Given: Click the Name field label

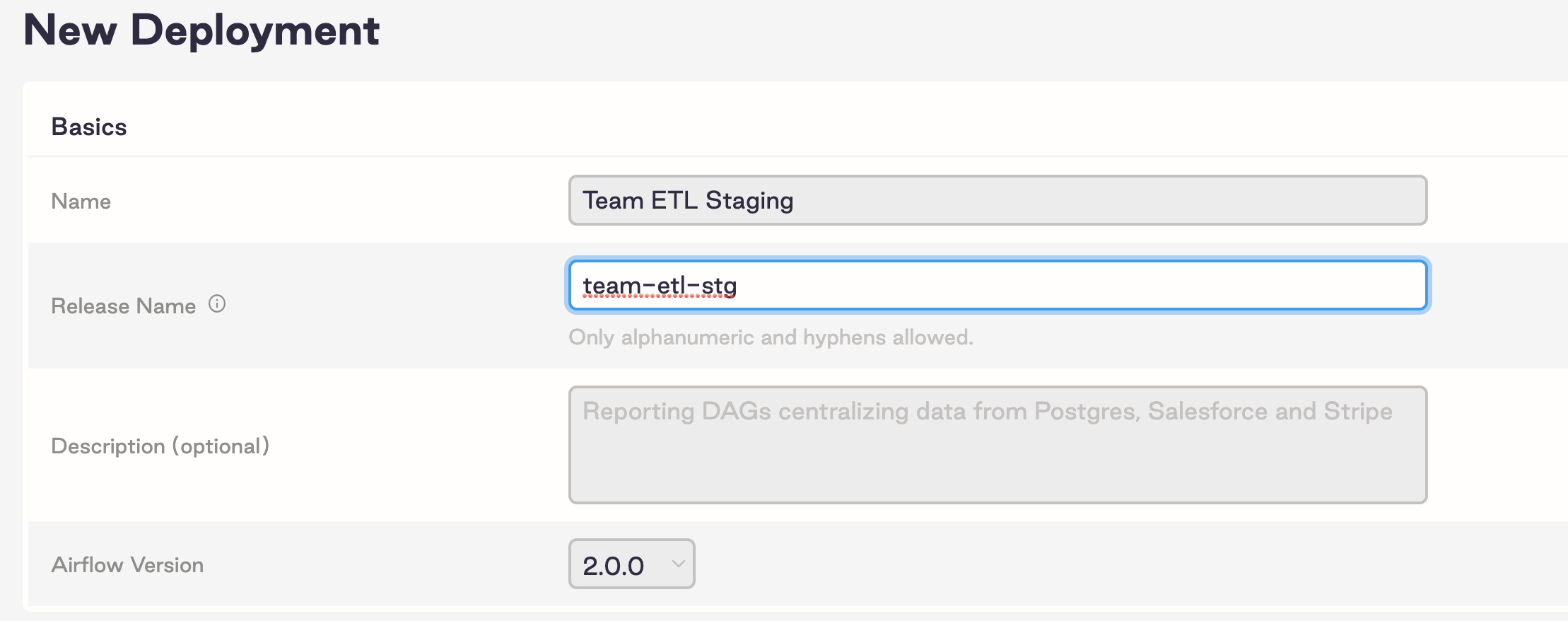Looking at the screenshot, I should (x=81, y=201).
